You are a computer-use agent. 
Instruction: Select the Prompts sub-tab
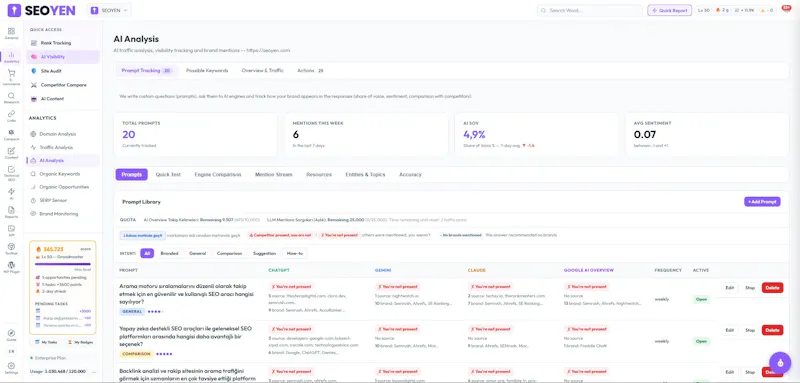tap(132, 174)
